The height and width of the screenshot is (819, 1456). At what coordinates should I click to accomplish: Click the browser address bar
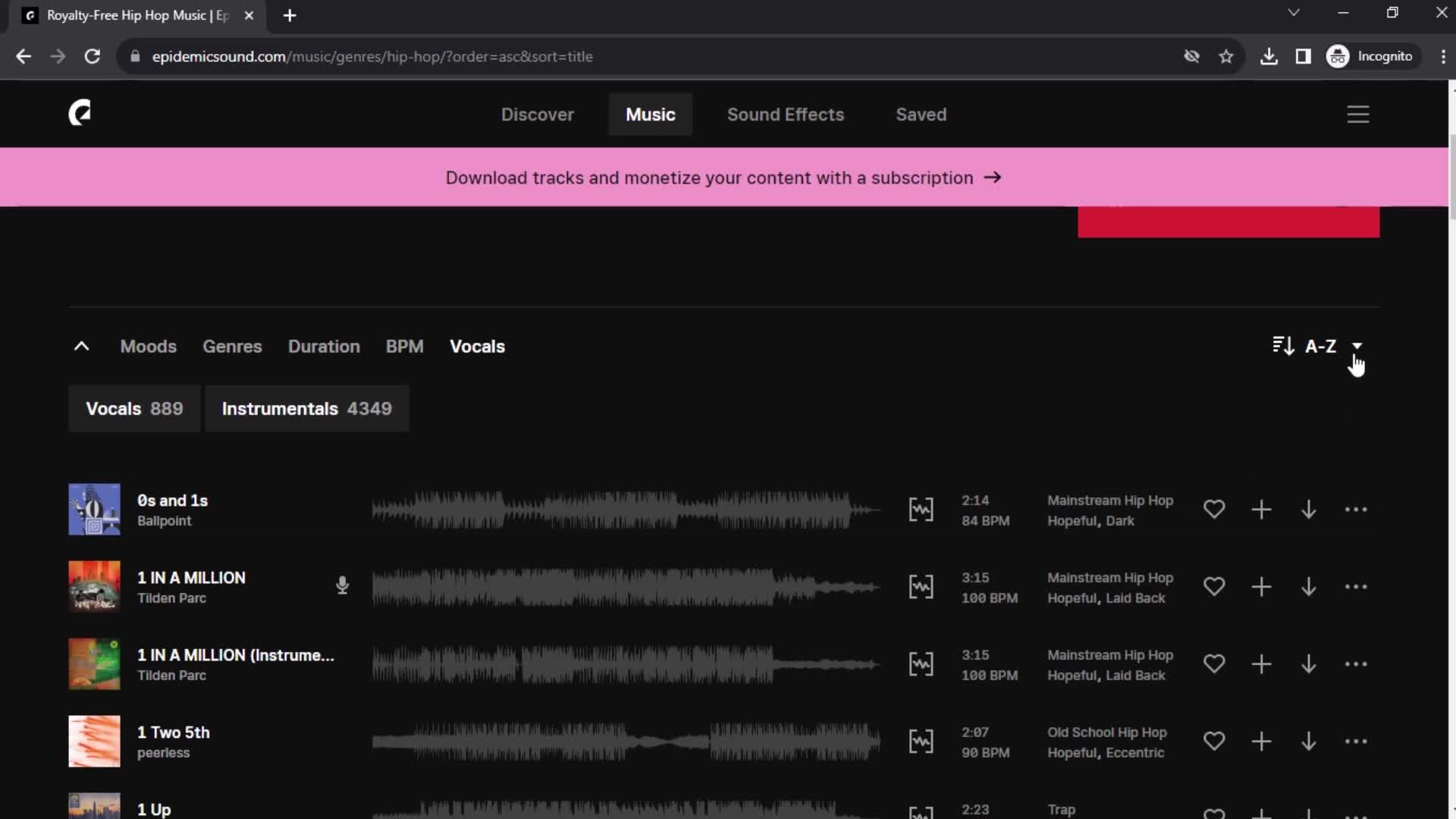pyautogui.click(x=652, y=57)
